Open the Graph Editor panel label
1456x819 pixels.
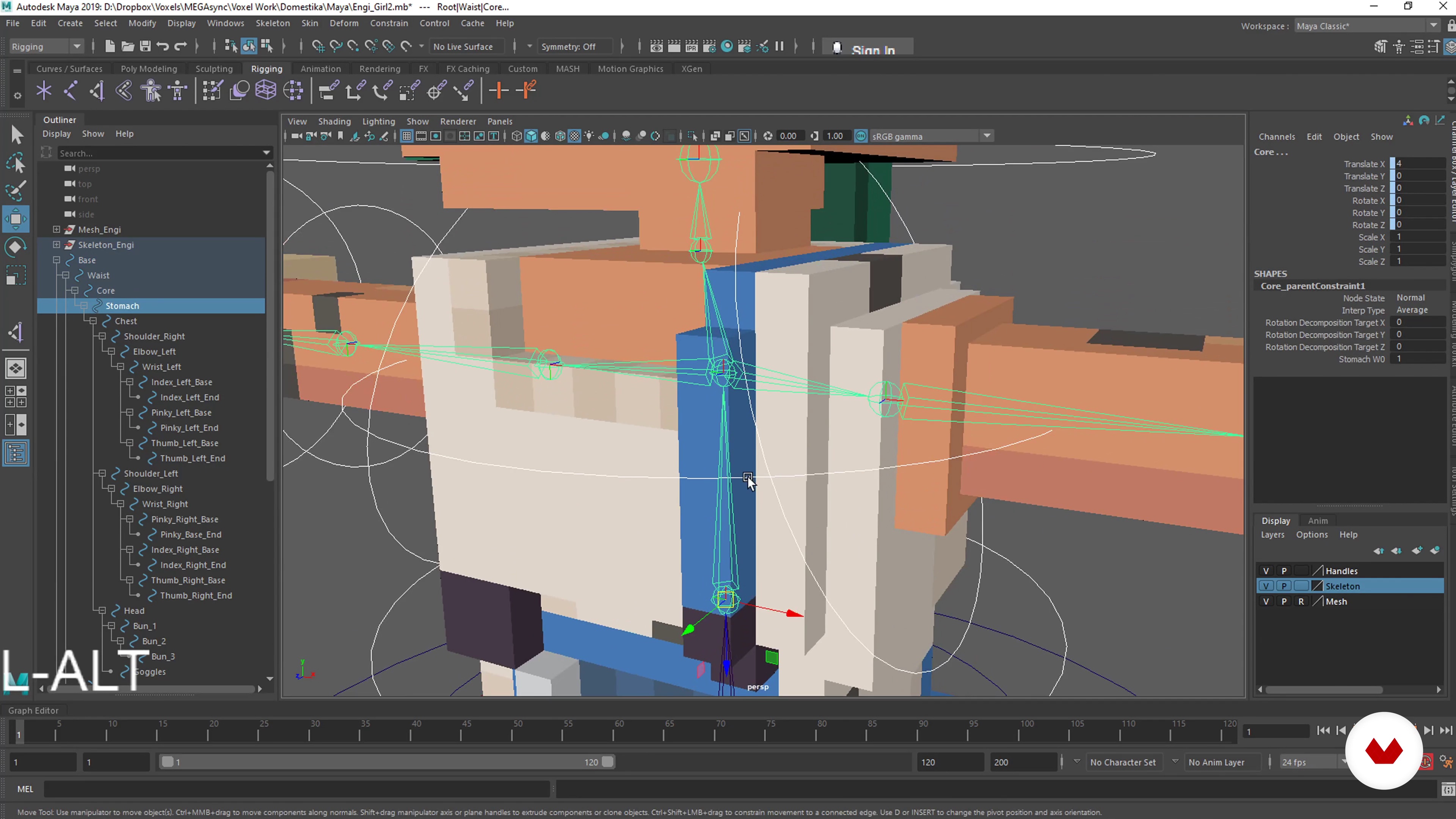[33, 711]
